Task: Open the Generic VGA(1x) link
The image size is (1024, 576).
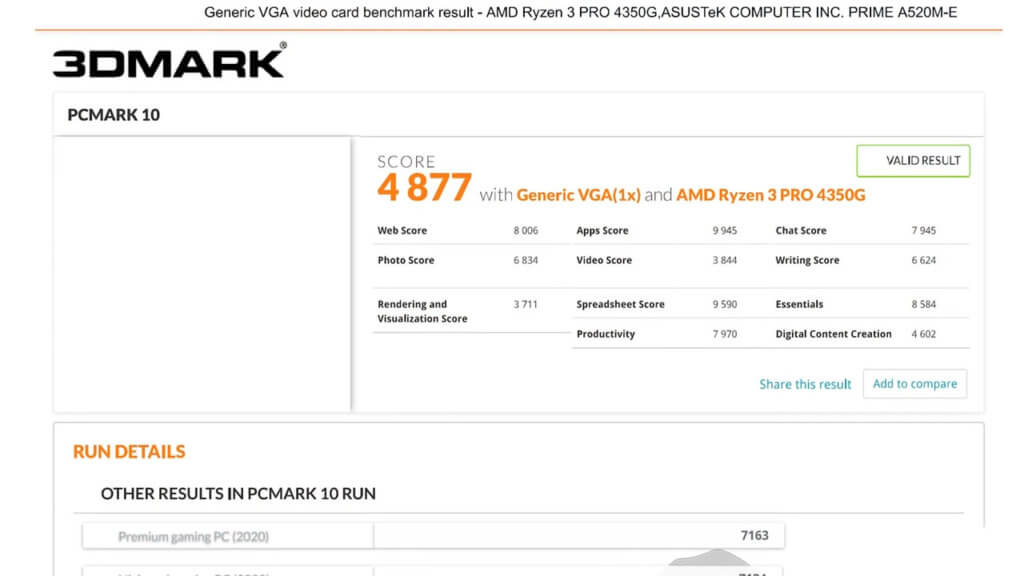Action: (x=578, y=195)
